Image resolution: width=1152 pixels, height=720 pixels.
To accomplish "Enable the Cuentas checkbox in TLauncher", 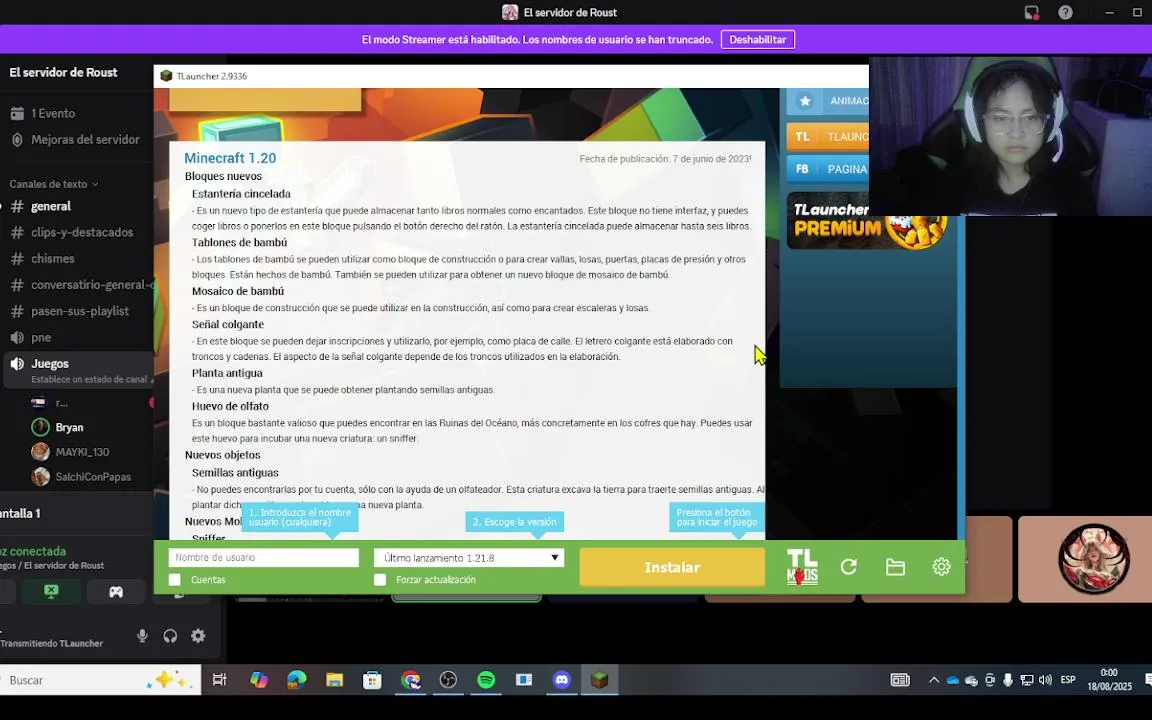I will [x=175, y=580].
